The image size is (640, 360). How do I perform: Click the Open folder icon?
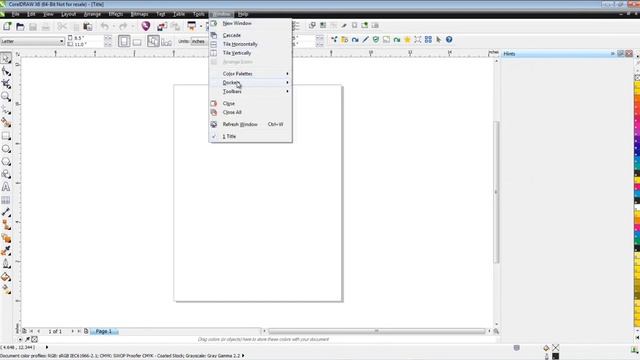(x=20, y=27)
